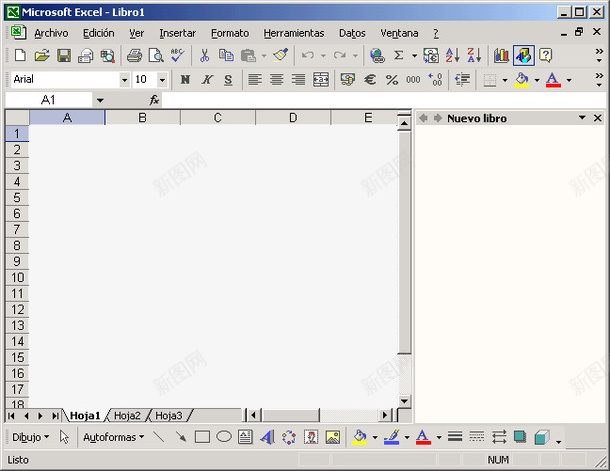The image size is (610, 471).
Task: Go to last sheet tab arrow
Action: (x=55, y=416)
